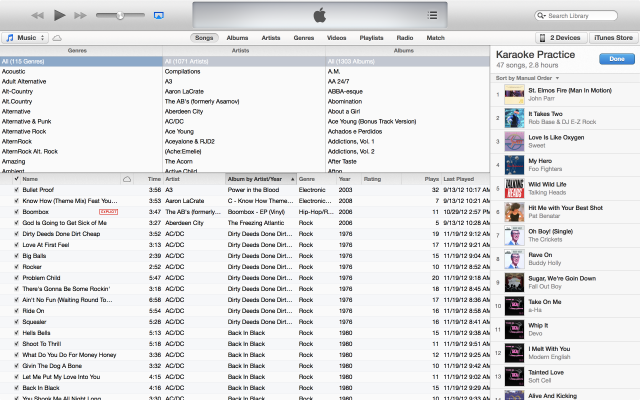The width and height of the screenshot is (640, 400).
Task: Uncheck the Boombox song
Action: coord(16,212)
